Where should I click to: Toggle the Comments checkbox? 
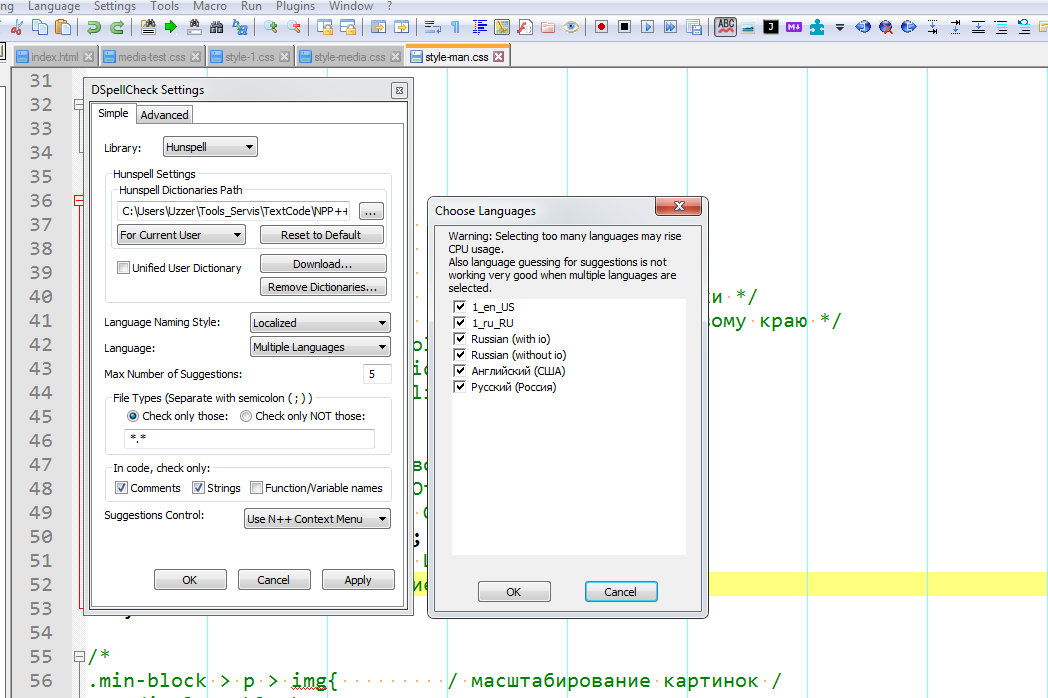click(x=121, y=487)
